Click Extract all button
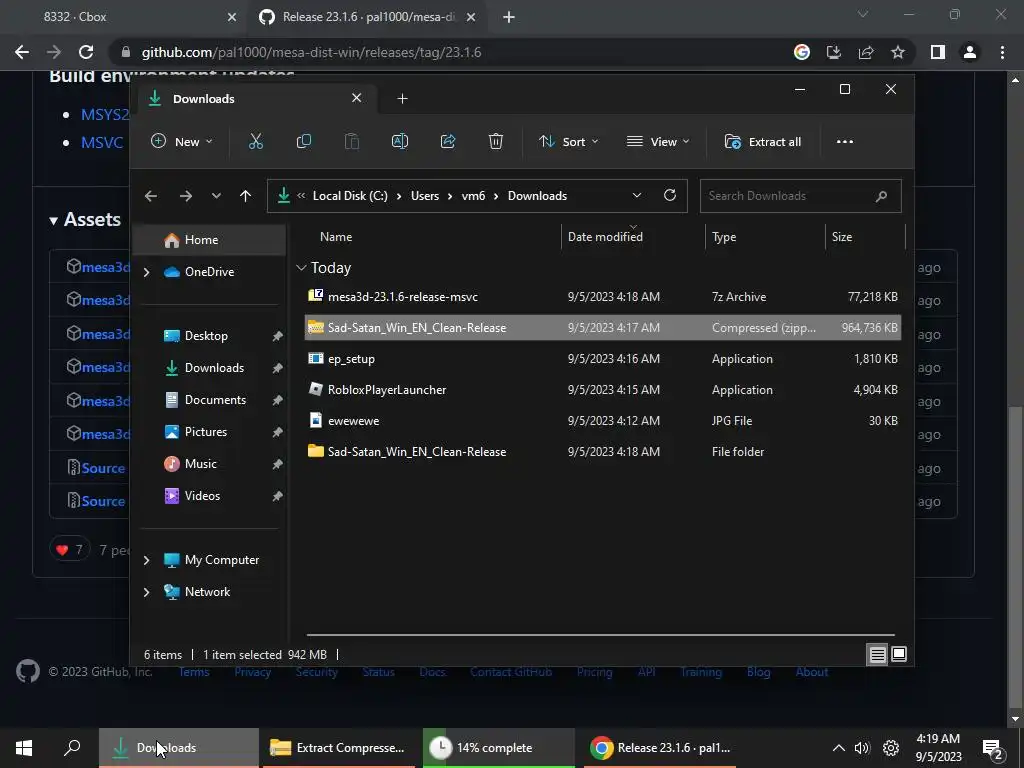This screenshot has width=1024, height=768. pyautogui.click(x=763, y=142)
